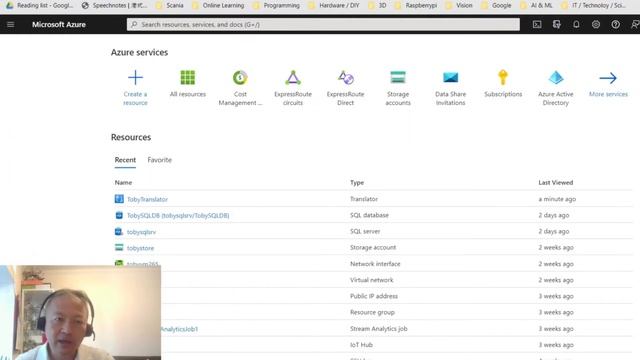Click the More services arrow
The height and width of the screenshot is (360, 640).
(x=608, y=78)
